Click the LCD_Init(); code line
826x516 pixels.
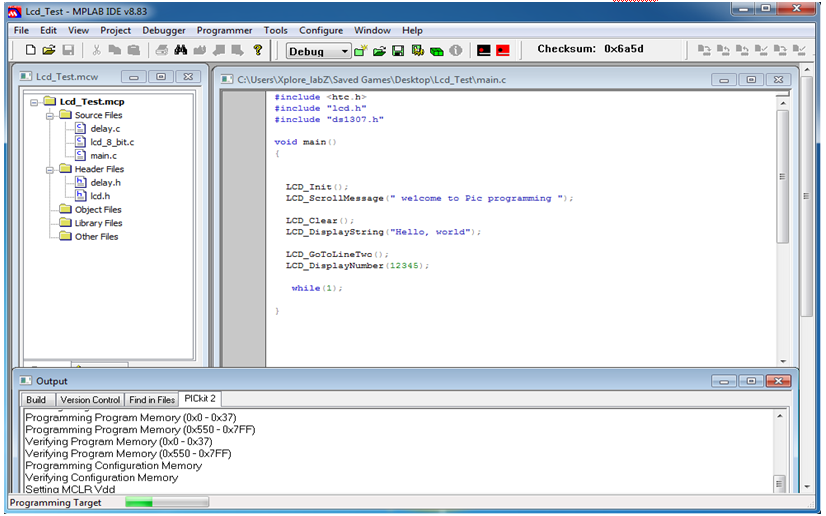coord(317,187)
